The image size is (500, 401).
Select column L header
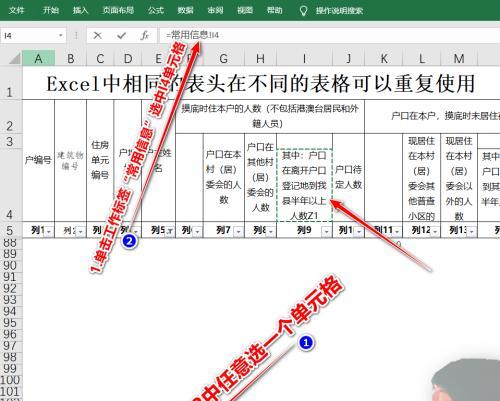pos(422,59)
